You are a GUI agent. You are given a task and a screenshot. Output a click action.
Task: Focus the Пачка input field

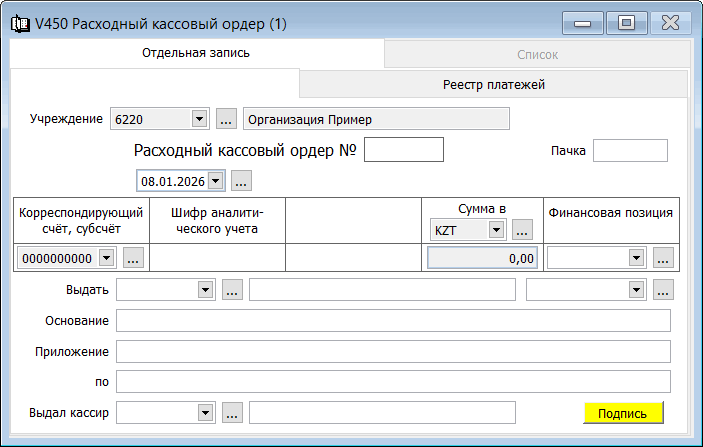tap(629, 150)
